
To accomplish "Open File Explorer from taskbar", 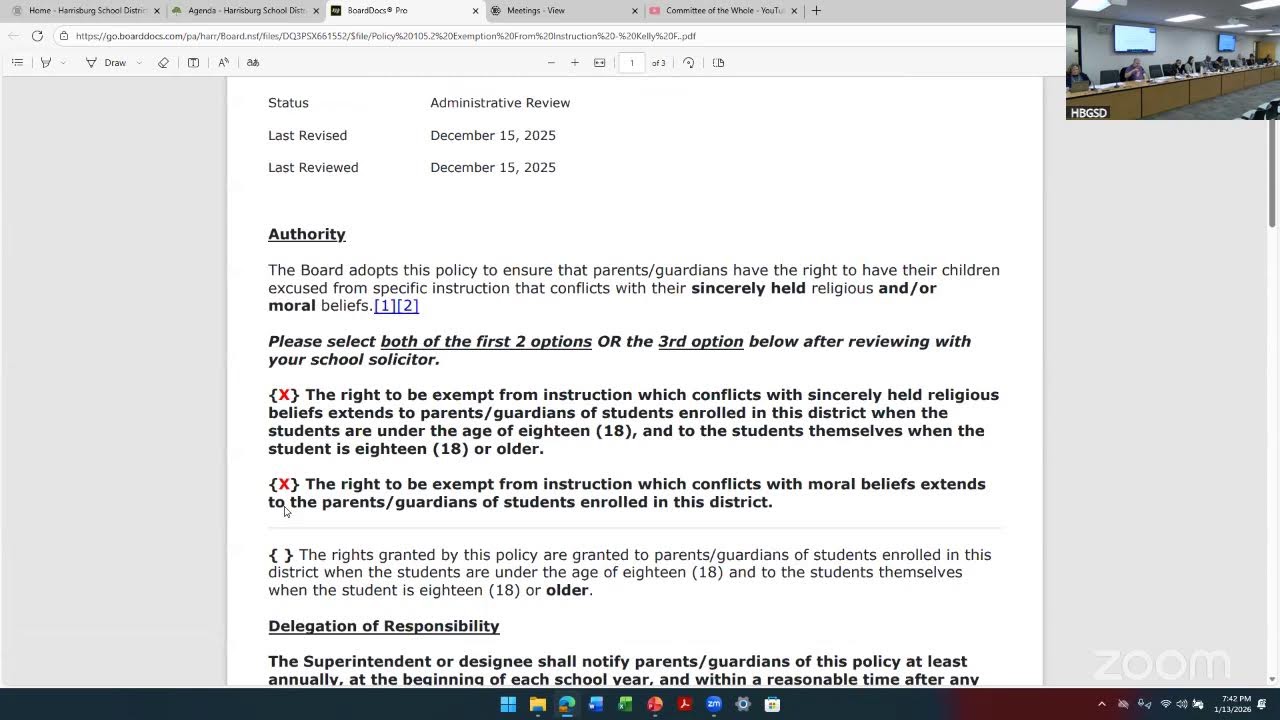I will point(538,704).
